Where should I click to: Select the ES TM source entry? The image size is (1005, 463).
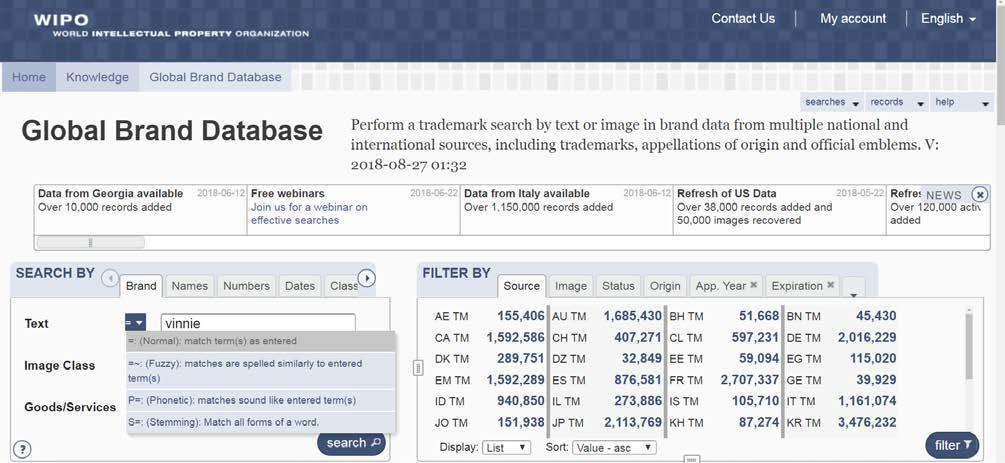606,380
